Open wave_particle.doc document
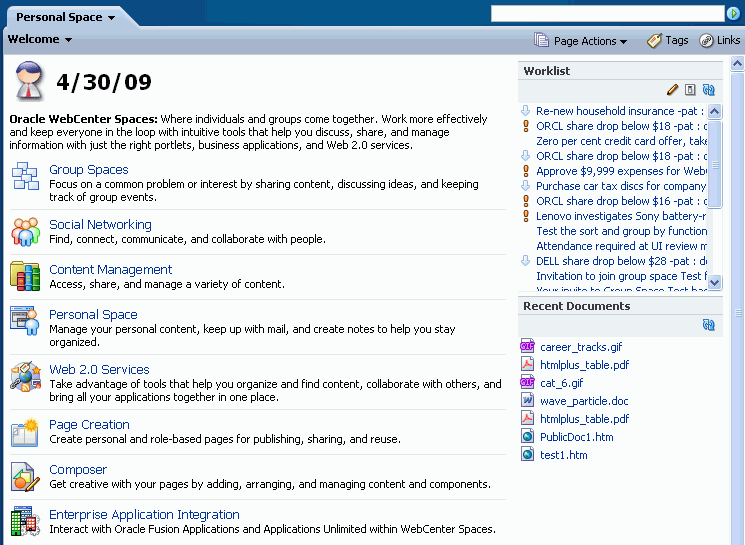The height and width of the screenshot is (545, 745). pos(584,401)
